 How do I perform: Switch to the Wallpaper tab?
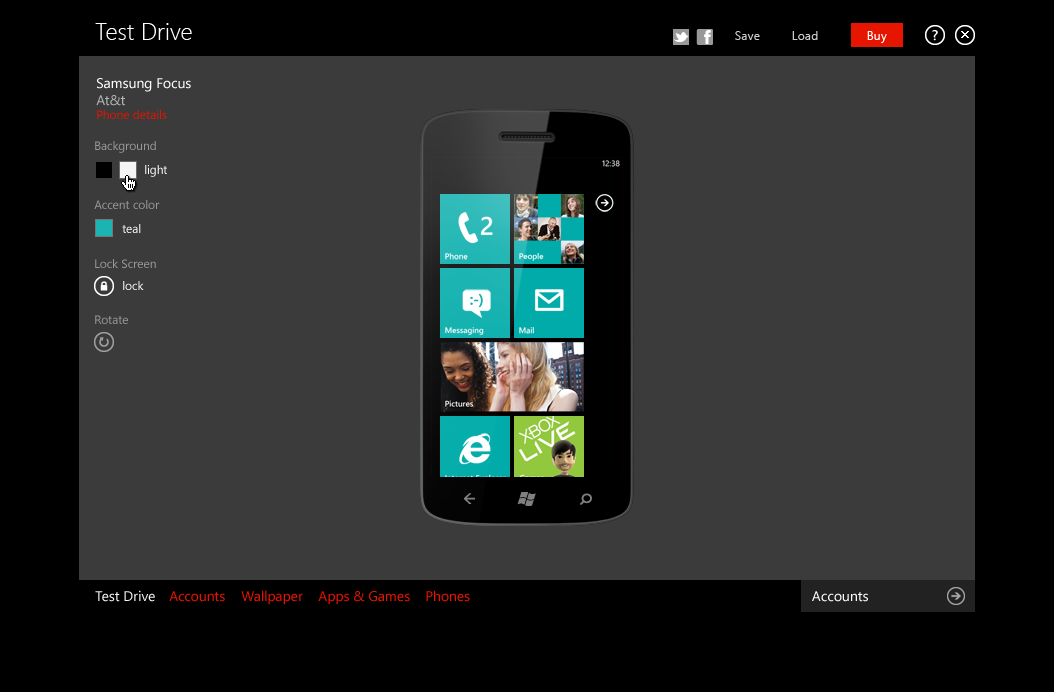pyautogui.click(x=272, y=597)
